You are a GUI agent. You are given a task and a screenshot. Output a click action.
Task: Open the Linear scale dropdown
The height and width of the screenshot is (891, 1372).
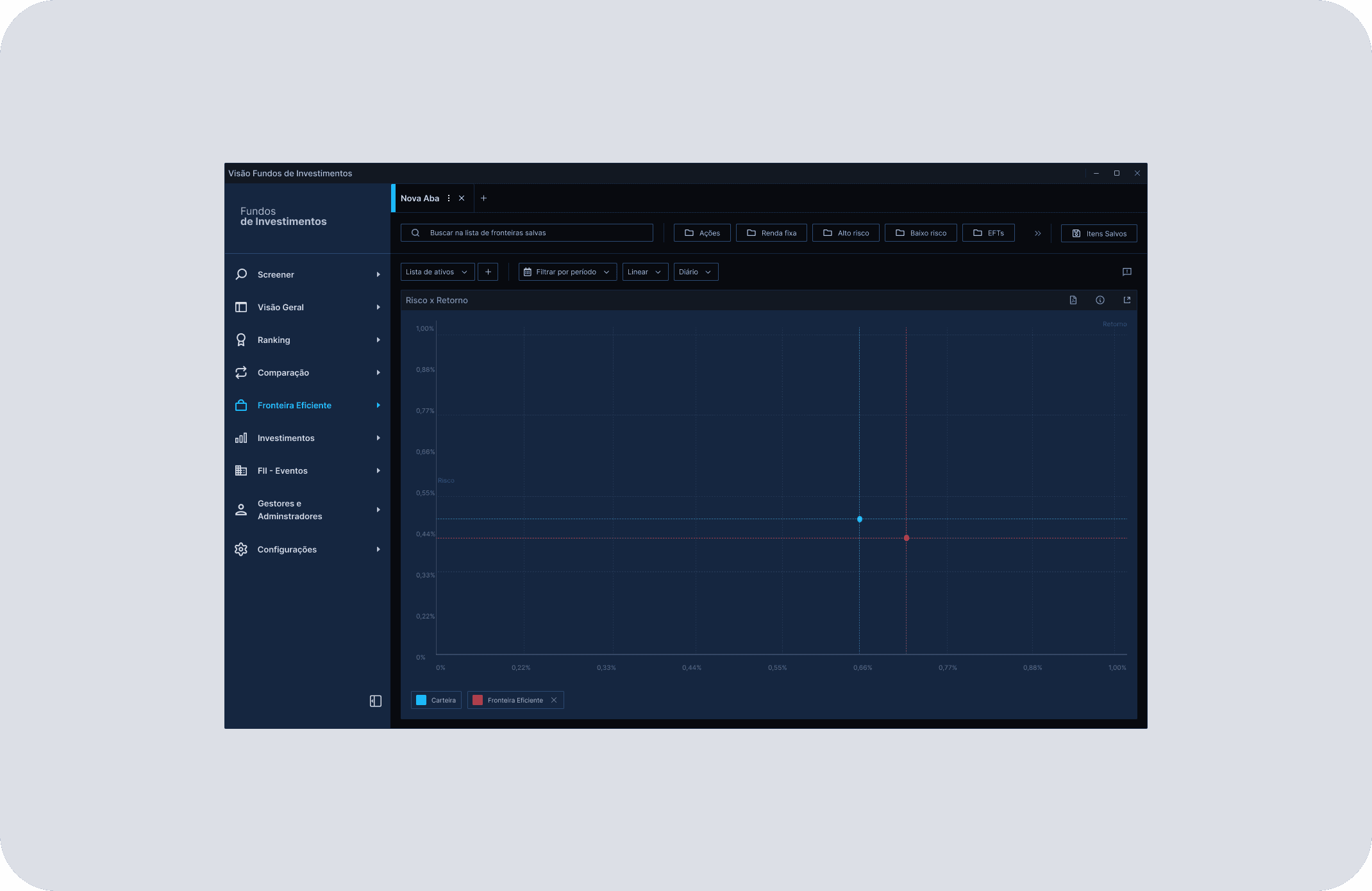644,272
